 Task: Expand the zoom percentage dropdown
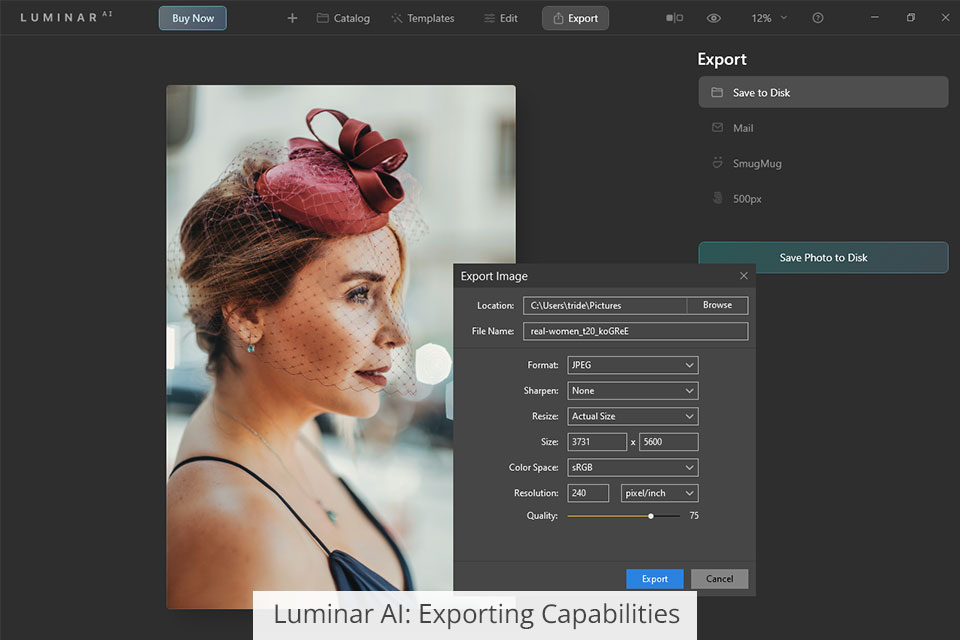(768, 18)
